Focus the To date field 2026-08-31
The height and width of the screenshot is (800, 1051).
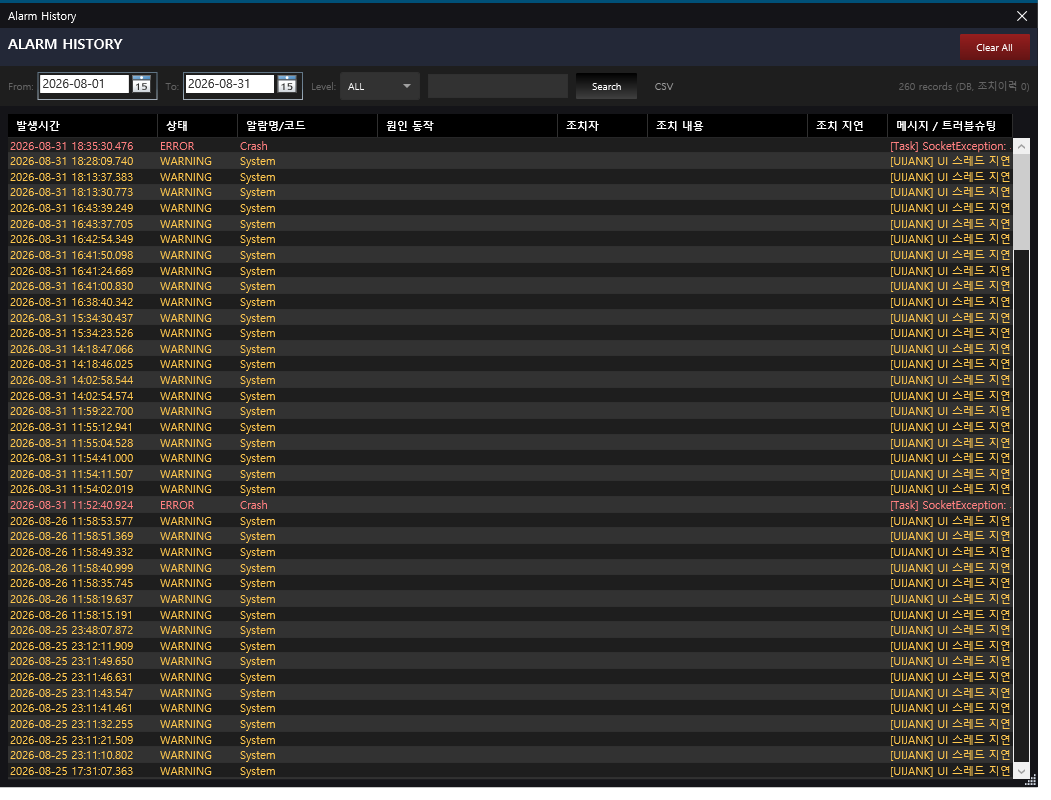[229, 84]
